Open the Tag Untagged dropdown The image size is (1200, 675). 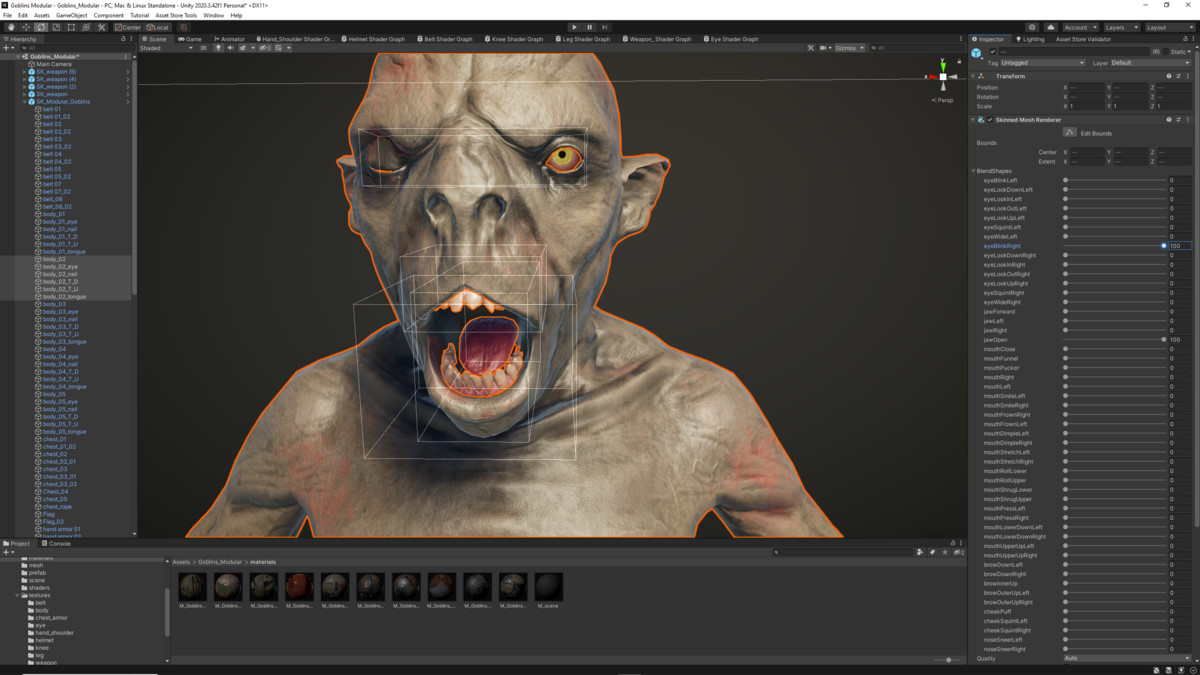[1044, 62]
